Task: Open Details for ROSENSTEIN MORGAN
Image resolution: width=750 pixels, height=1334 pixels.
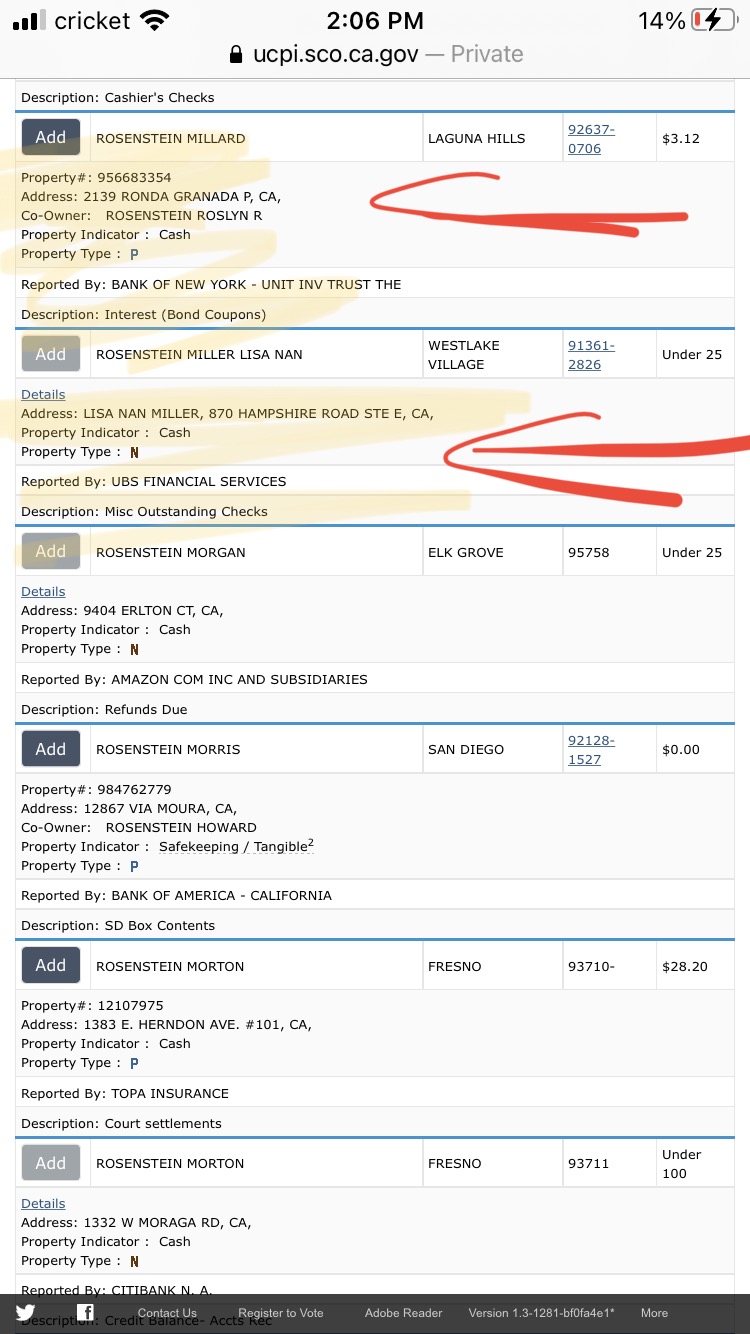Action: pyautogui.click(x=43, y=591)
